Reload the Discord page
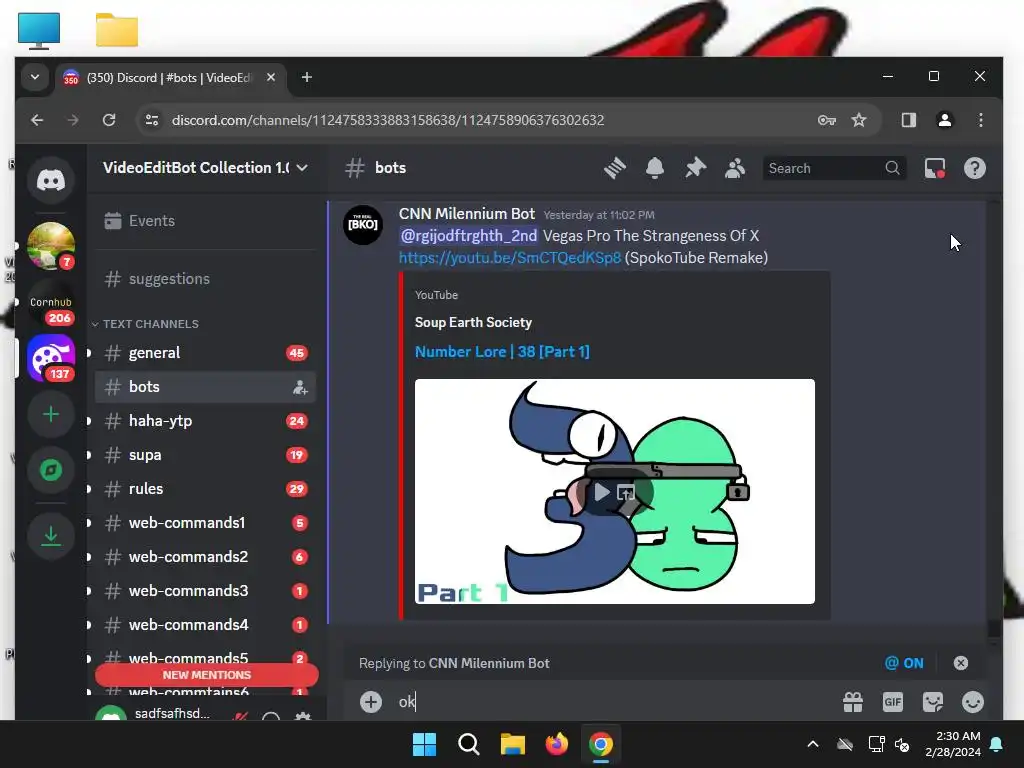 point(109,120)
